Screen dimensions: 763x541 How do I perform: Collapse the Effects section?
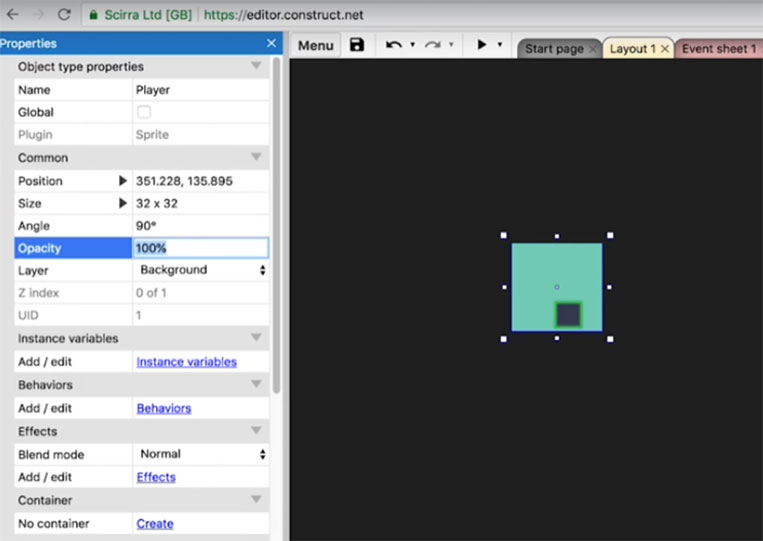pyautogui.click(x=256, y=430)
